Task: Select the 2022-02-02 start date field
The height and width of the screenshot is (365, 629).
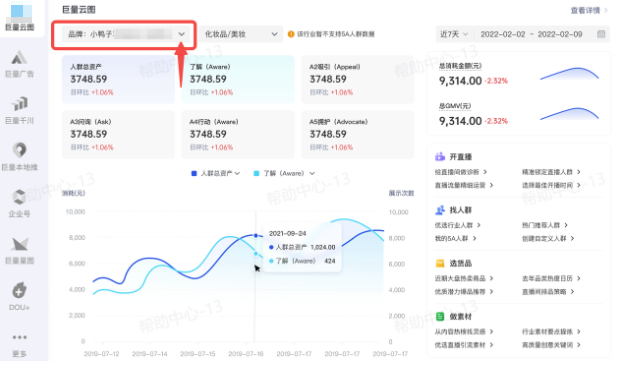Action: tap(503, 34)
